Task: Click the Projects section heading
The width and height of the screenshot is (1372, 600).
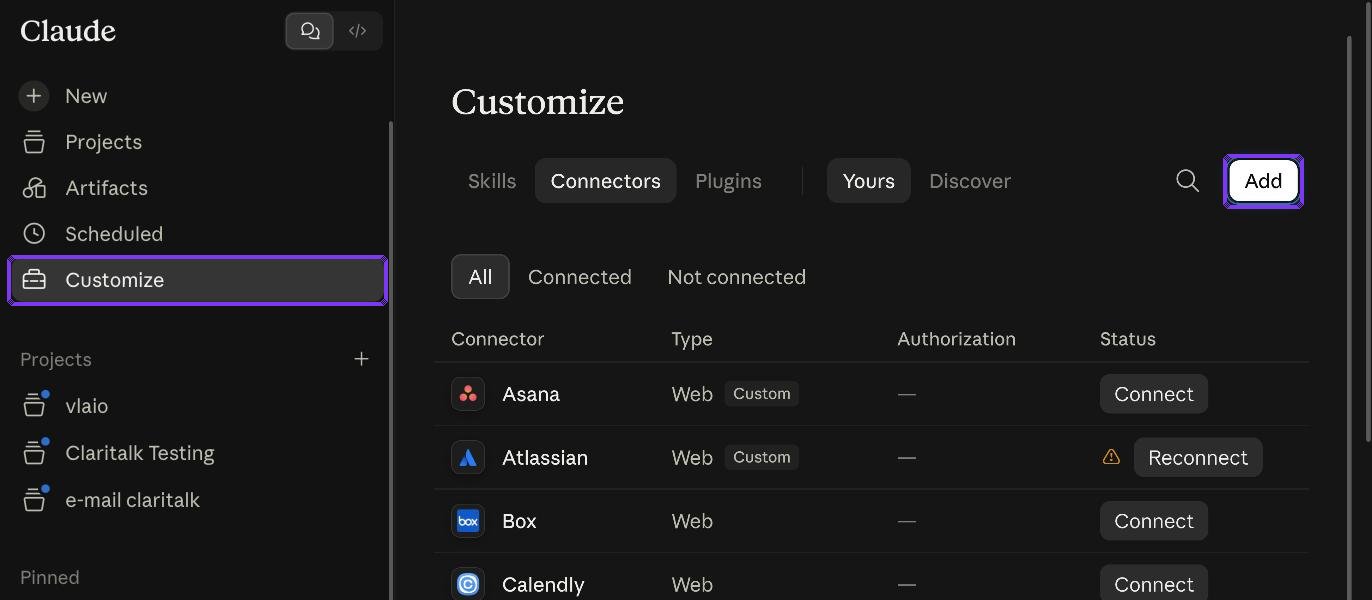Action: click(56, 359)
